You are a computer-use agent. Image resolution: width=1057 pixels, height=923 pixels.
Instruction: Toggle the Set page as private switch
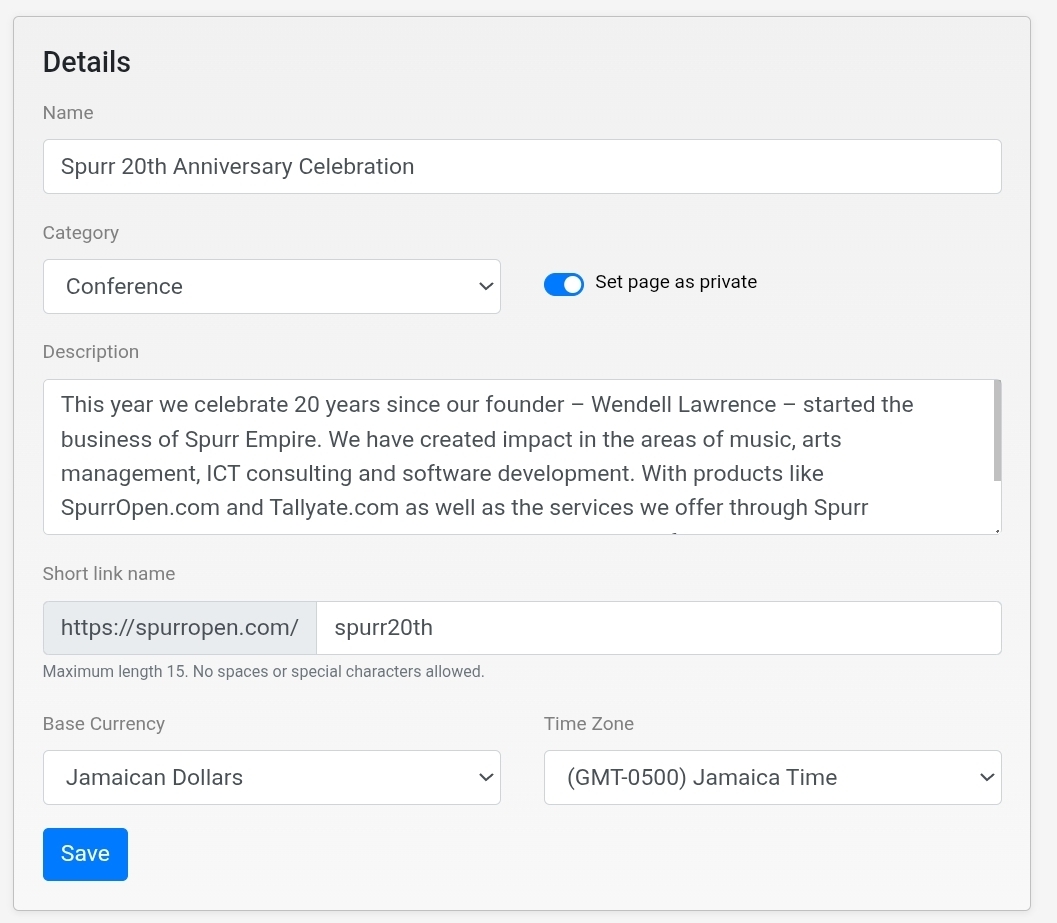(564, 284)
